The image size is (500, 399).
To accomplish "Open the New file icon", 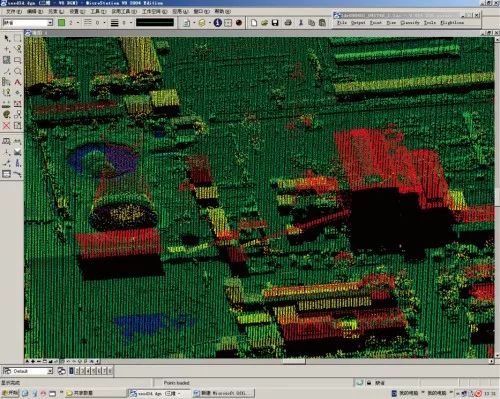I will 254,23.
